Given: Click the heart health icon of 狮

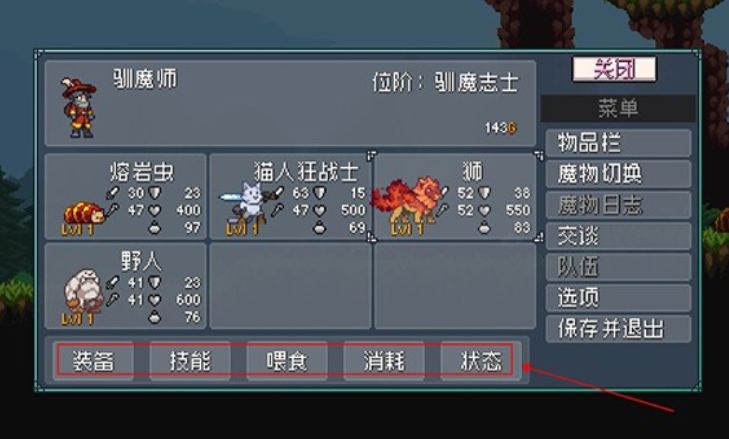Looking at the screenshot, I should point(484,211).
